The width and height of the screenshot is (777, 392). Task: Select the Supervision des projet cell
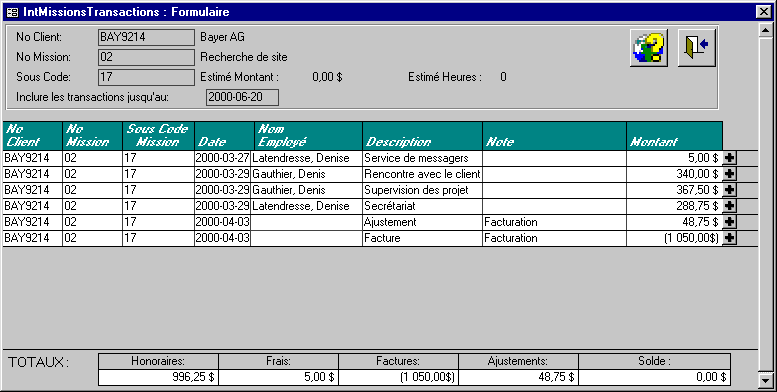[422, 190]
